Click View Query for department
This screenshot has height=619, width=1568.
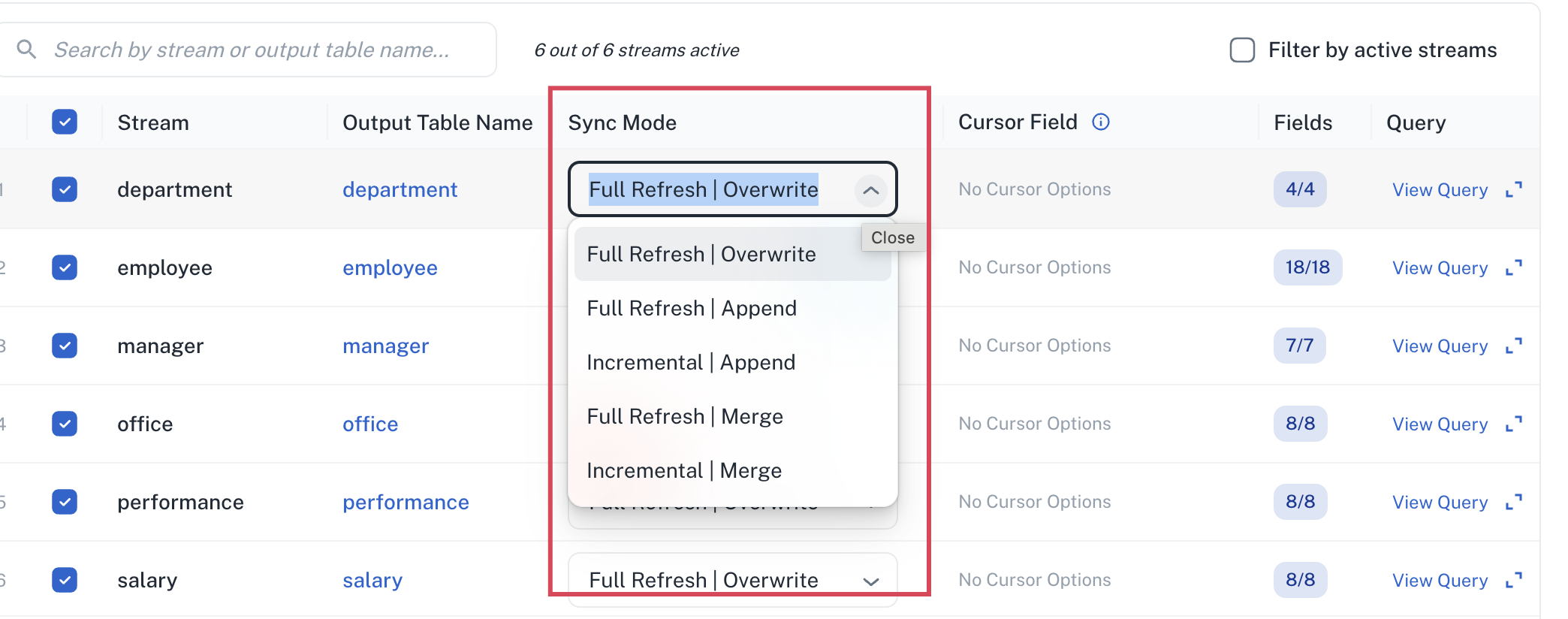tap(1440, 190)
